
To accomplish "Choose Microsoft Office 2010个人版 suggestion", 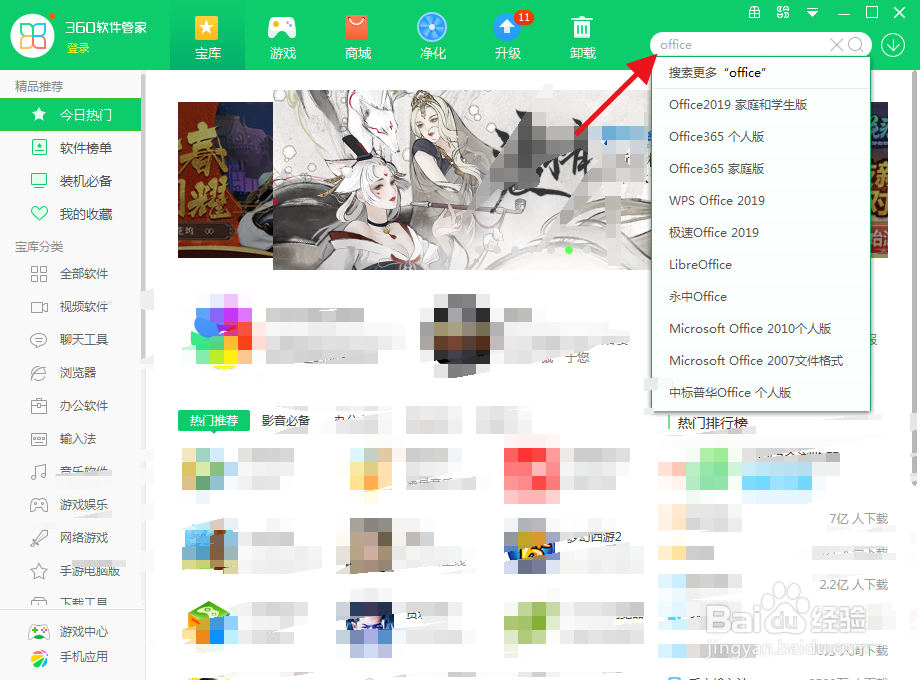I will (x=761, y=329).
